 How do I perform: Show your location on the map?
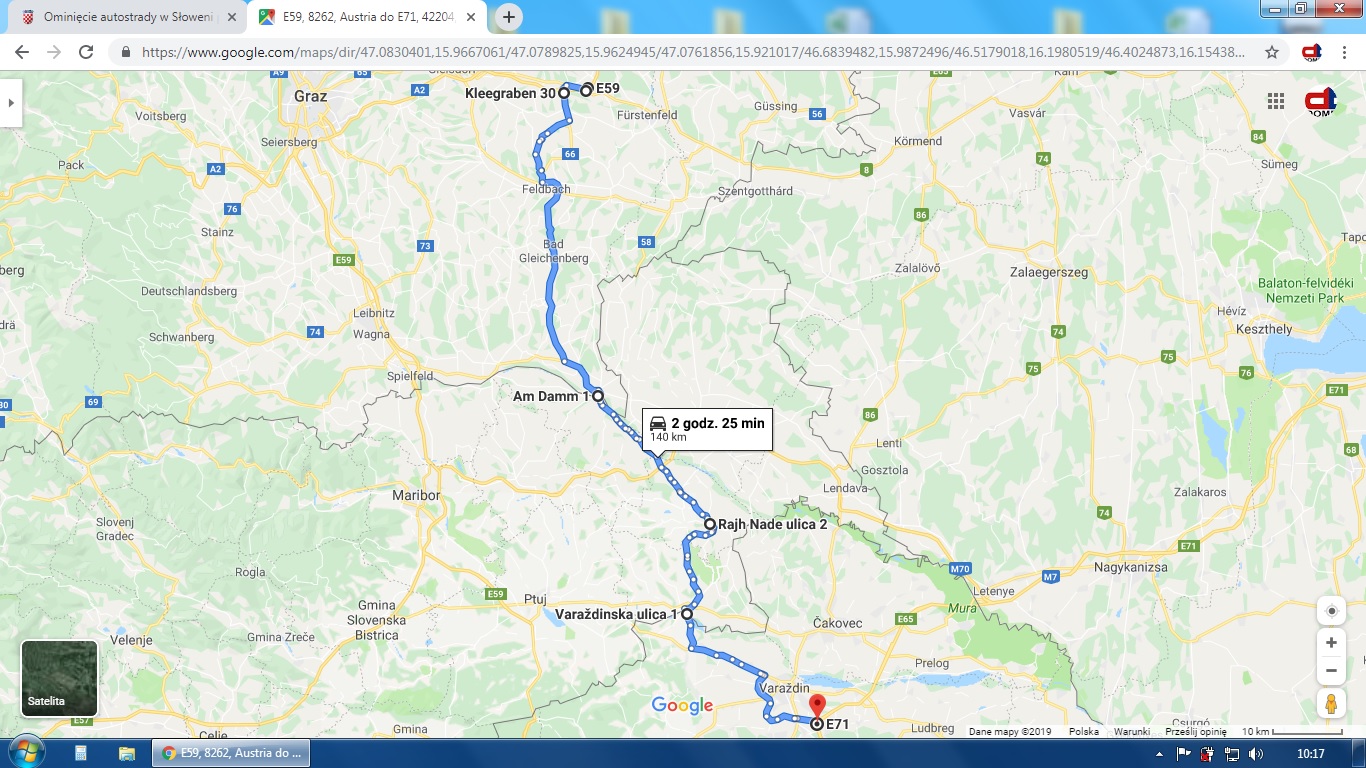click(1331, 610)
